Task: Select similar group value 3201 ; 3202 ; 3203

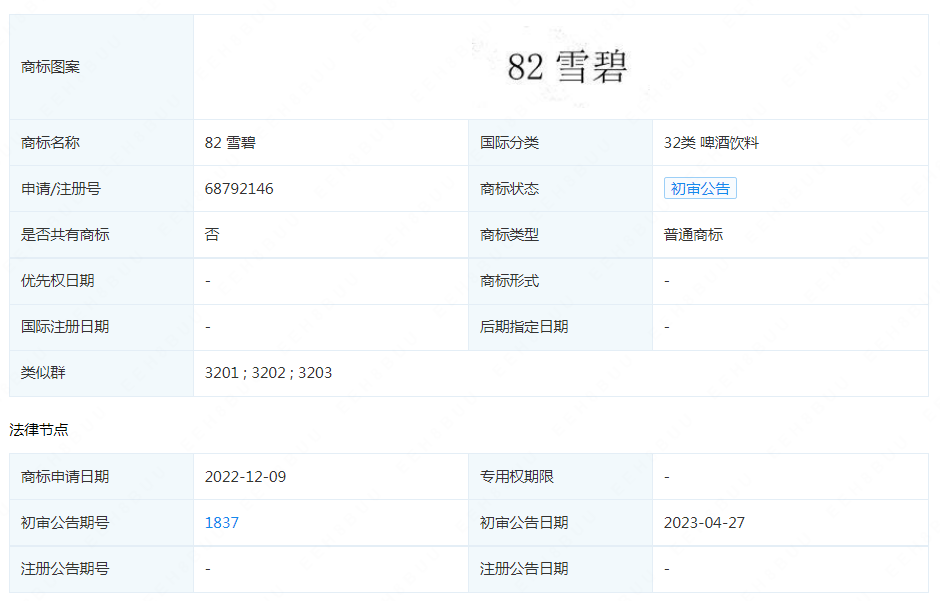Action: point(269,373)
